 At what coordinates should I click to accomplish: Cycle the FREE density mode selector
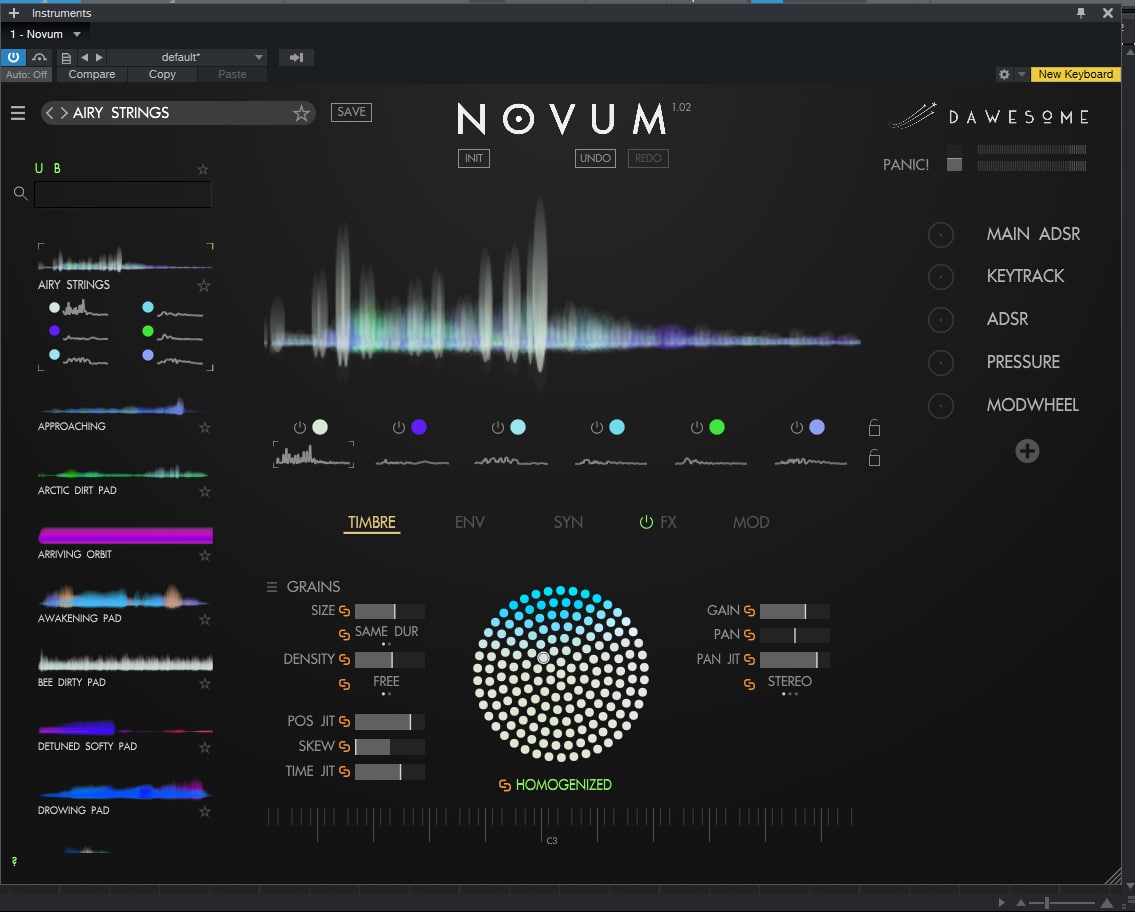(x=386, y=684)
